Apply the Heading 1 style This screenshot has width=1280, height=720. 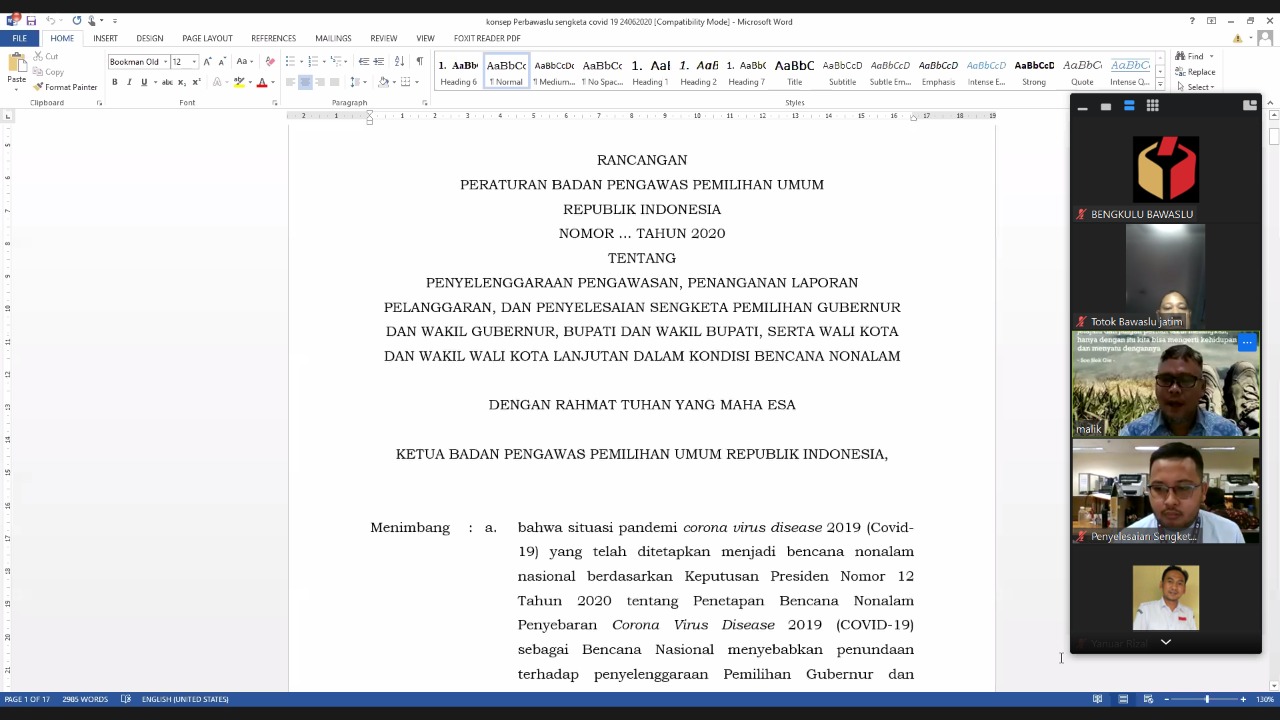click(x=650, y=72)
